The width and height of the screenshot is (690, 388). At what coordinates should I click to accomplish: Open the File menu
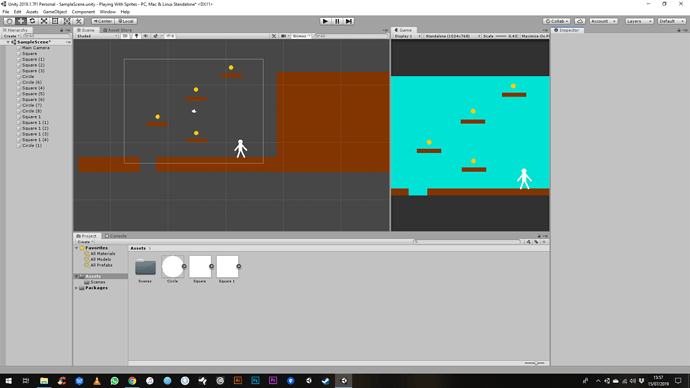click(6, 12)
